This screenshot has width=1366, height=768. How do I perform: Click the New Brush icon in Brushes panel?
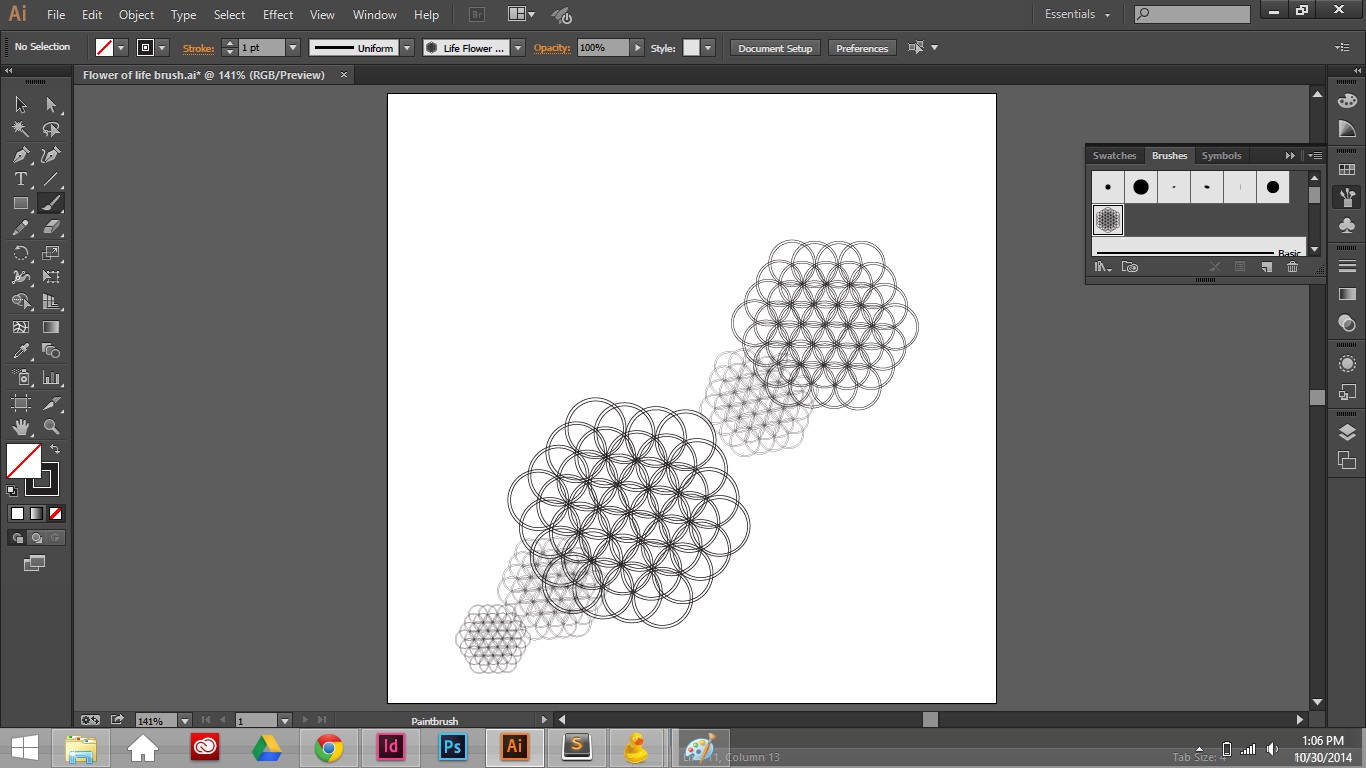click(x=1266, y=267)
